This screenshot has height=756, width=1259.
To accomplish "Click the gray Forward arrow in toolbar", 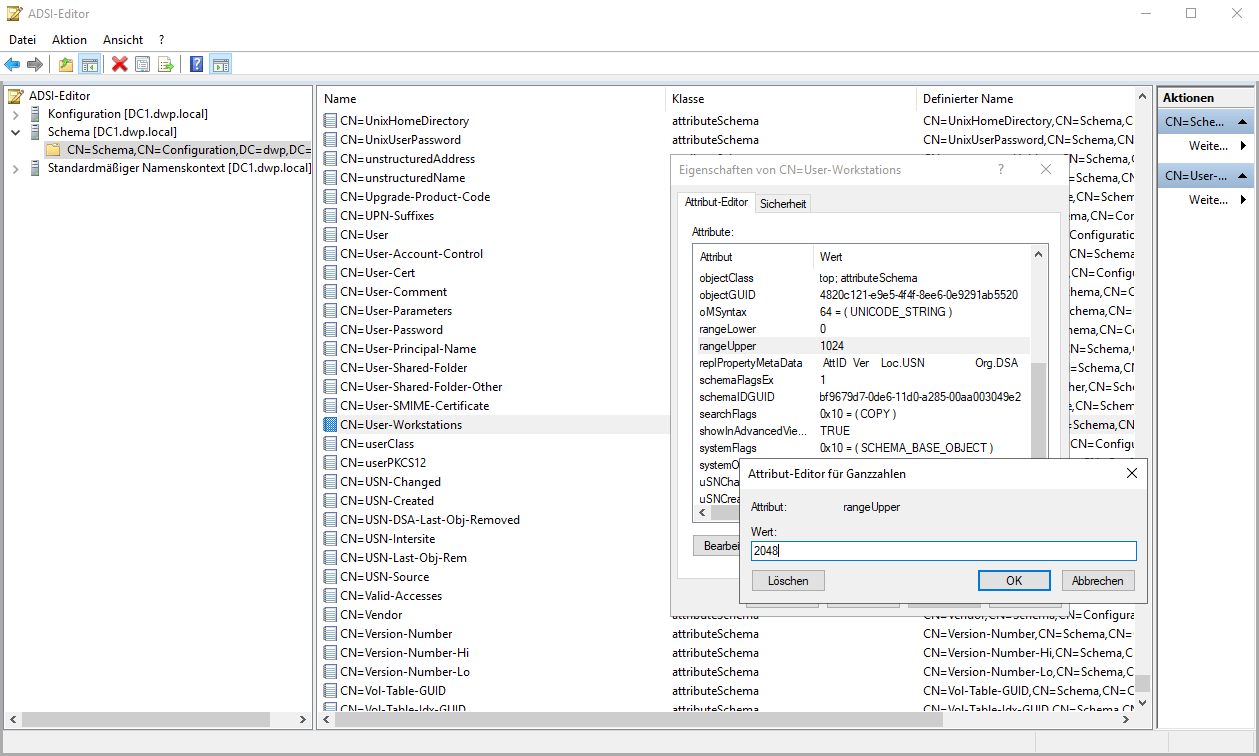I will click(x=35, y=65).
